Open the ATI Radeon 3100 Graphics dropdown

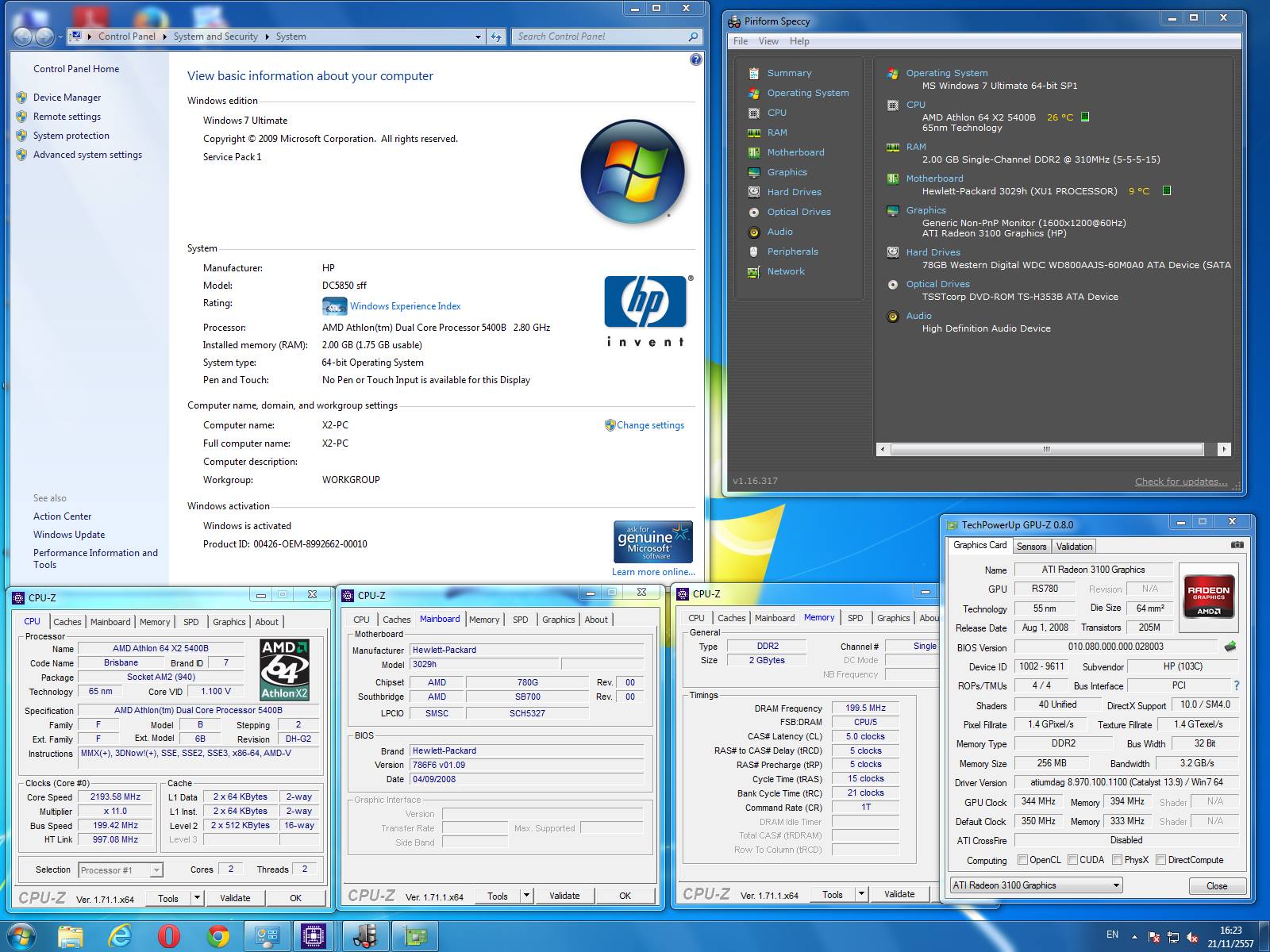click(x=1037, y=885)
